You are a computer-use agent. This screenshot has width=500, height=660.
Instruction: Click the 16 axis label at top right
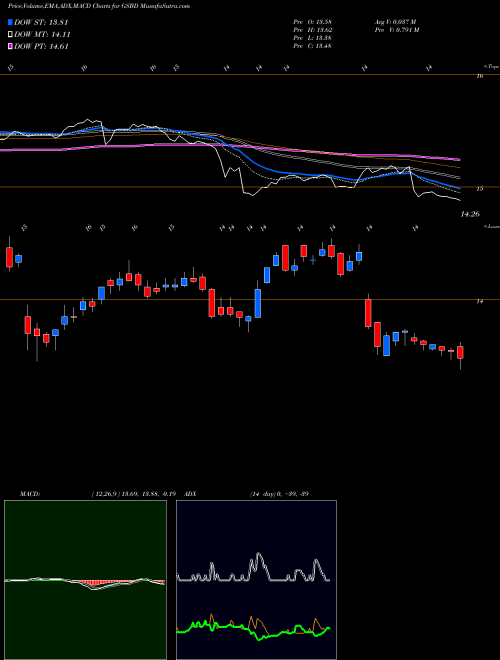point(479,76)
